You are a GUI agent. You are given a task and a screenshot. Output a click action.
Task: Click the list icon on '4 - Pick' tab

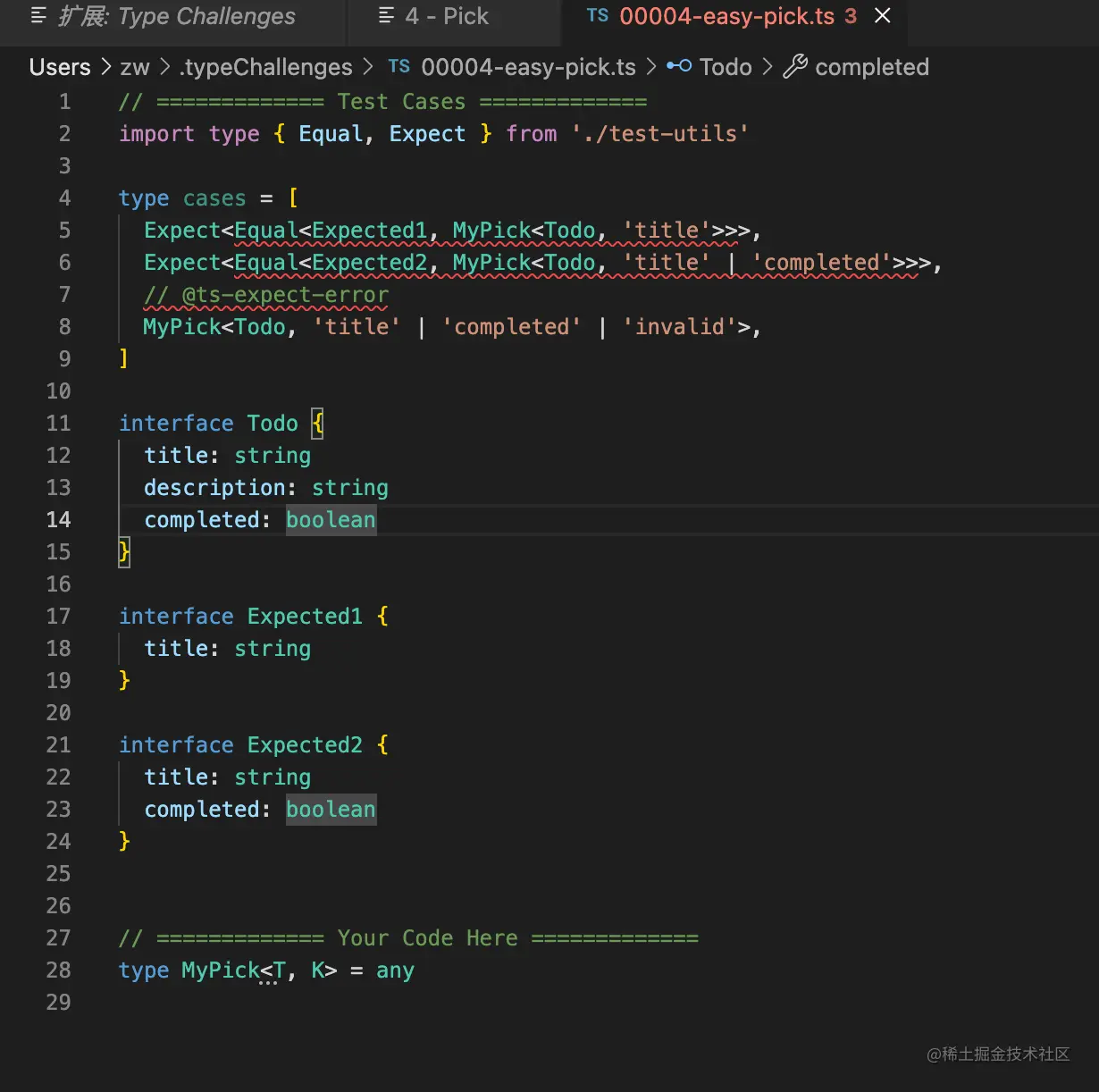[386, 16]
